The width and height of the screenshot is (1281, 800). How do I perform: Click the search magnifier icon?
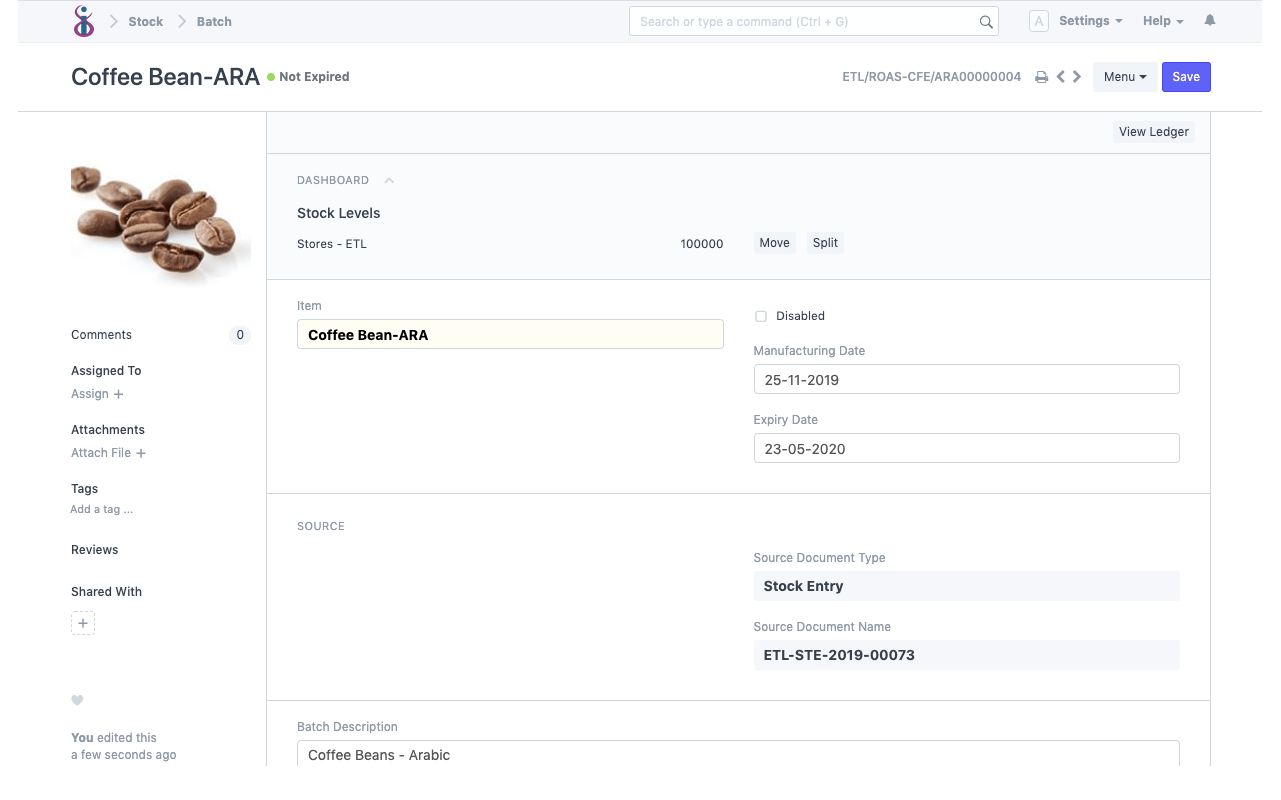pyautogui.click(x=985, y=20)
